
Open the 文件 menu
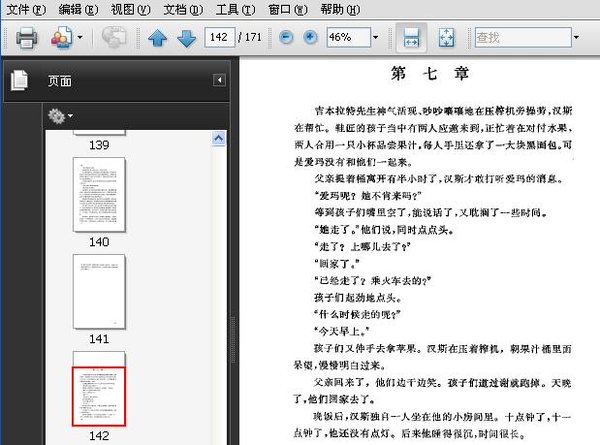(24, 9)
